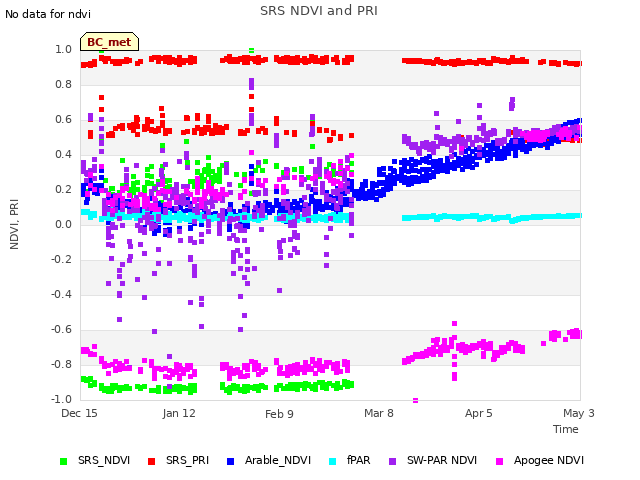This screenshot has width=640, height=480.
Task: Click the 0.6 y-axis tick label
Action: pos(63,120)
